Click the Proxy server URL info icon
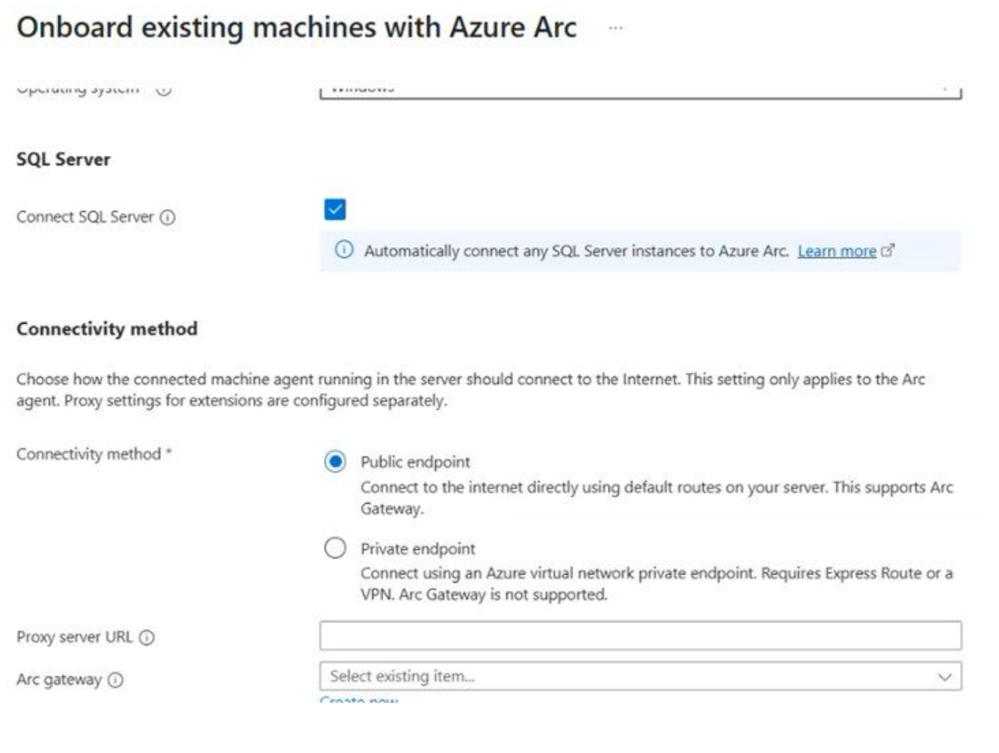 pyautogui.click(x=147, y=638)
